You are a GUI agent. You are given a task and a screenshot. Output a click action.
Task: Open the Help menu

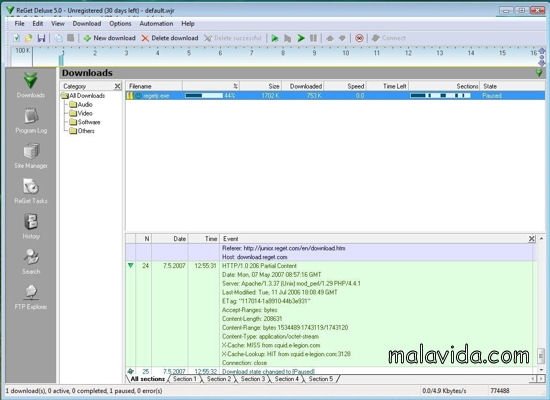click(x=188, y=24)
